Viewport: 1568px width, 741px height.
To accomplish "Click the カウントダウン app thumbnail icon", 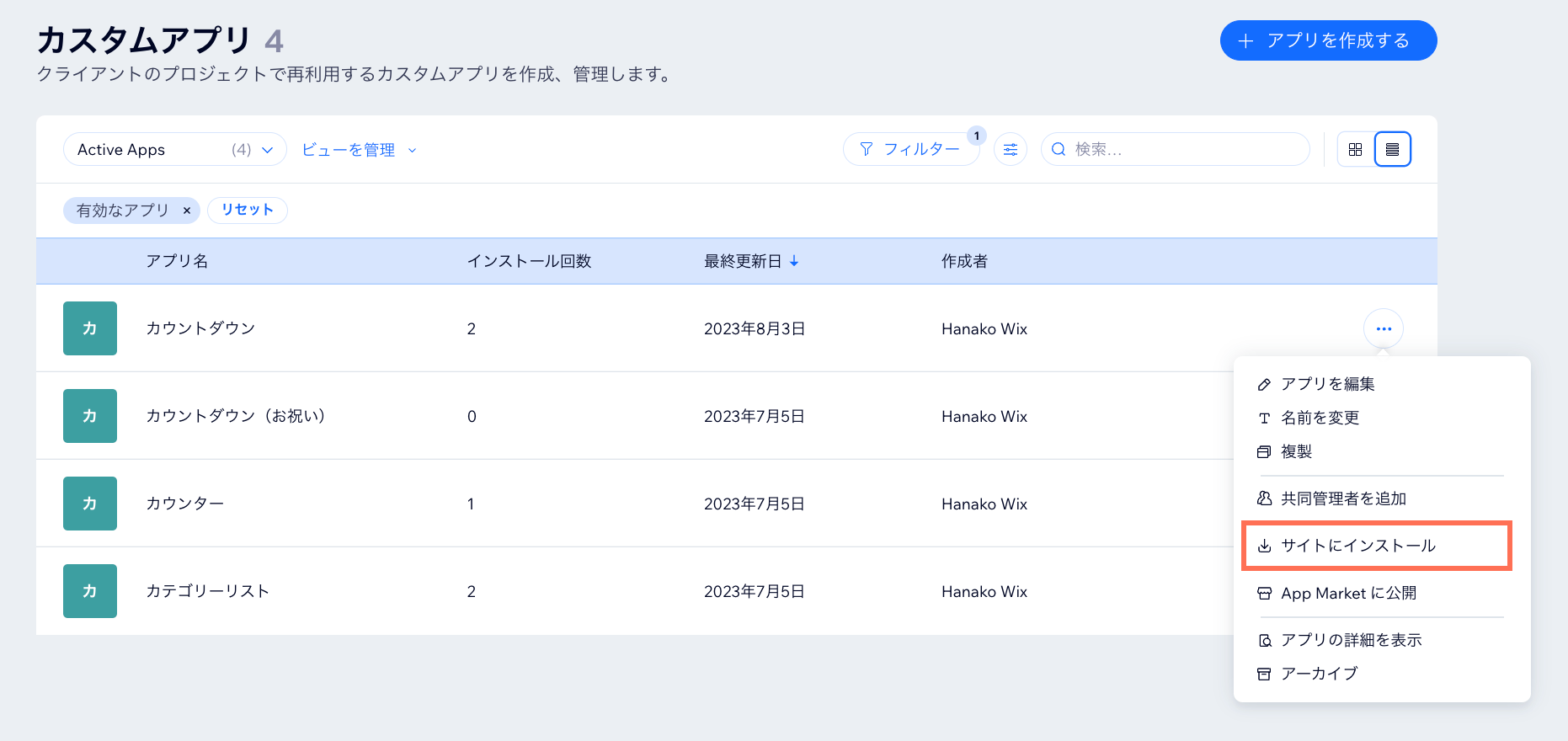I will (90, 328).
